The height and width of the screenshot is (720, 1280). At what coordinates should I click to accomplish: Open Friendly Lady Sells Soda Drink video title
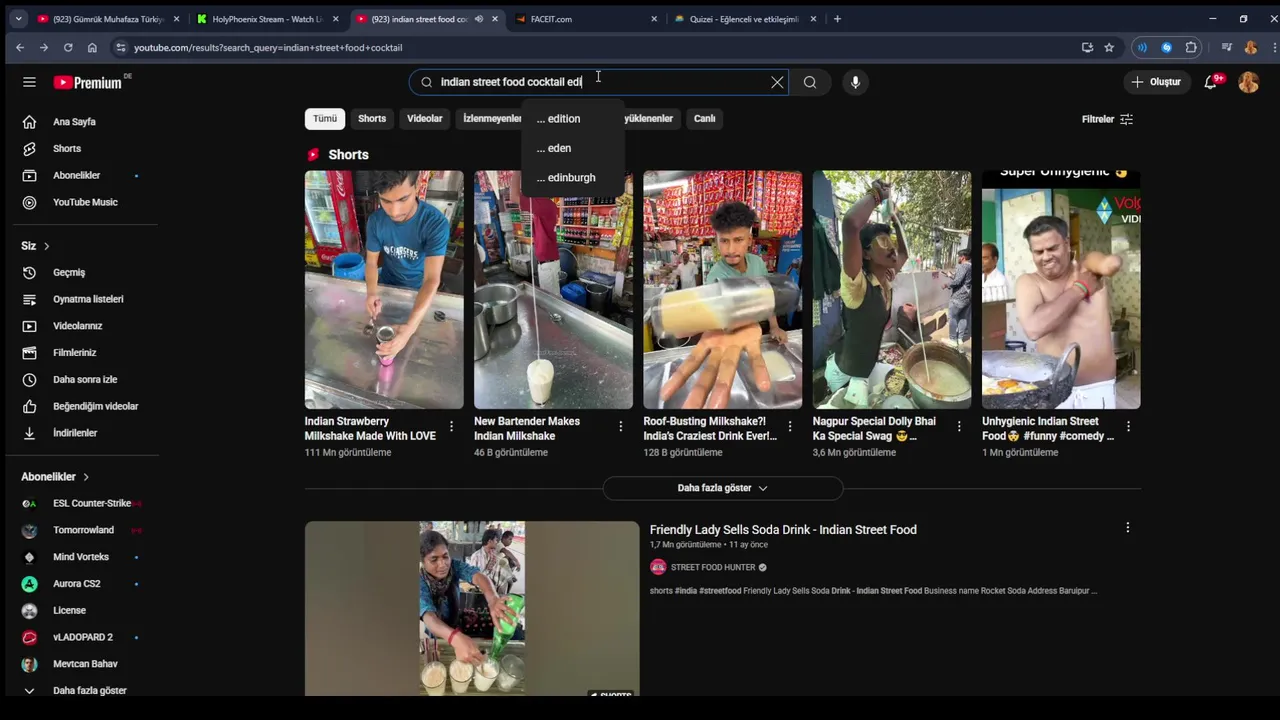point(783,530)
